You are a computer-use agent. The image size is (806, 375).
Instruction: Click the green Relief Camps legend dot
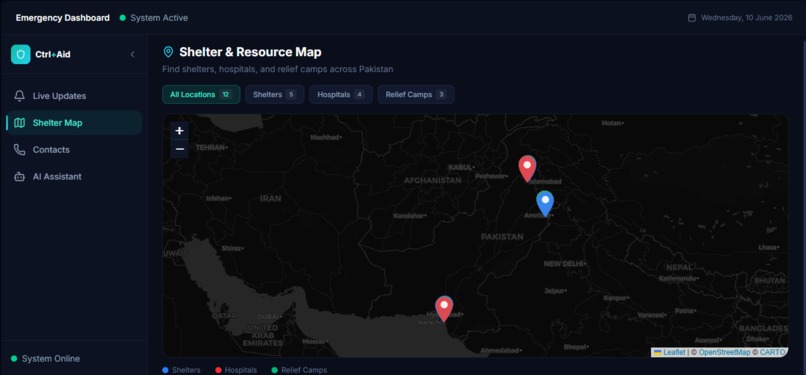[x=274, y=370]
